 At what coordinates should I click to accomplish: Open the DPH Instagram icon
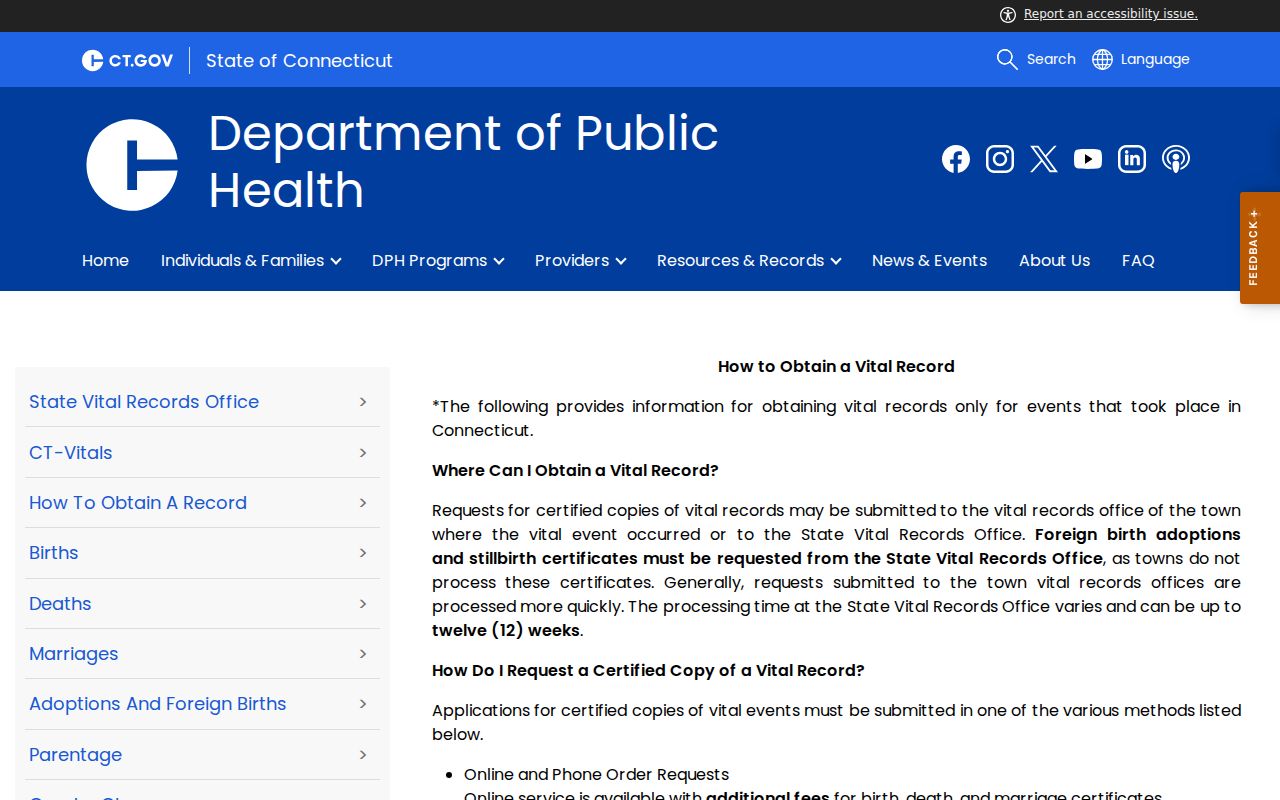point(1000,159)
